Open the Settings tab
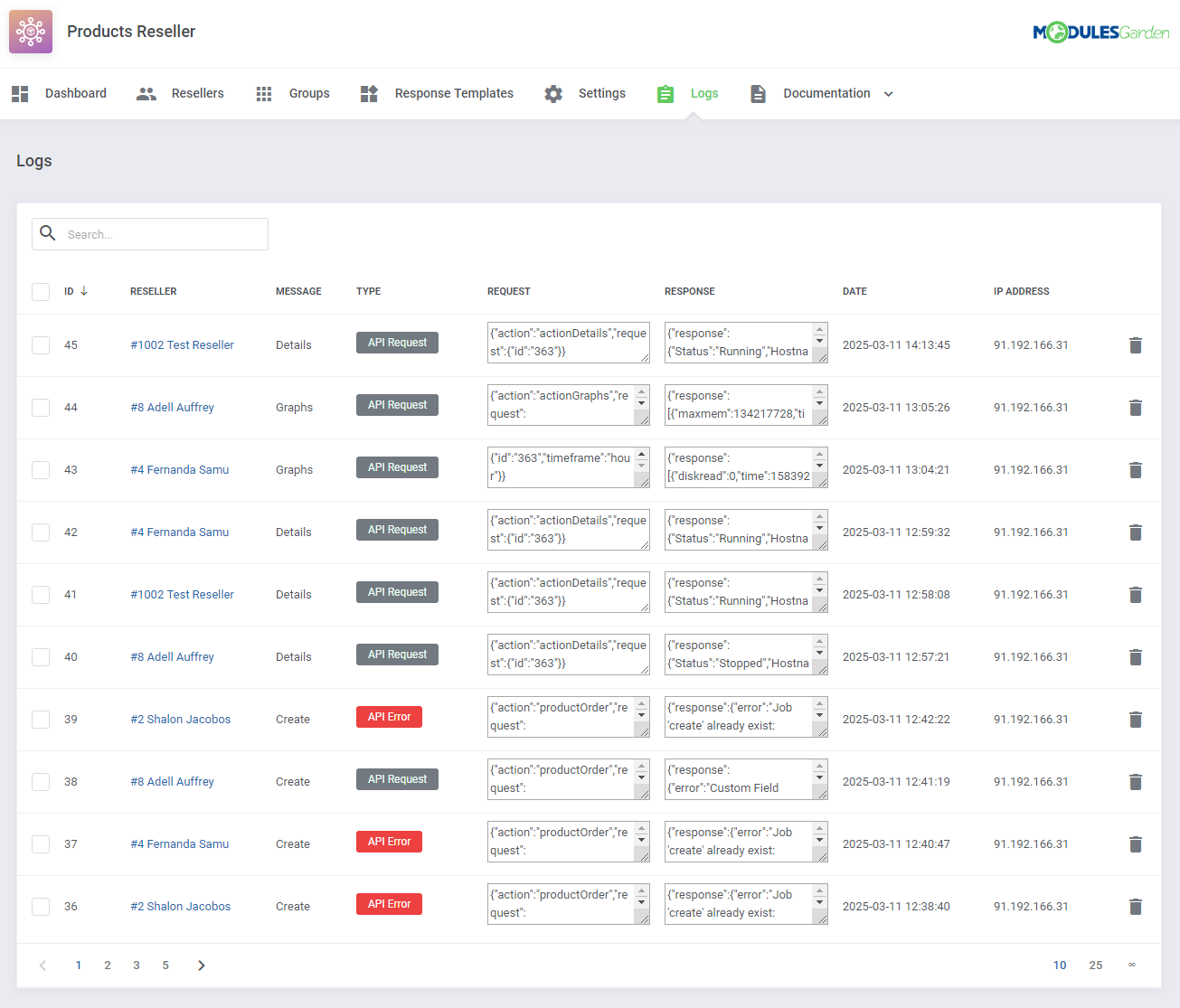This screenshot has width=1180, height=1008. pos(601,93)
